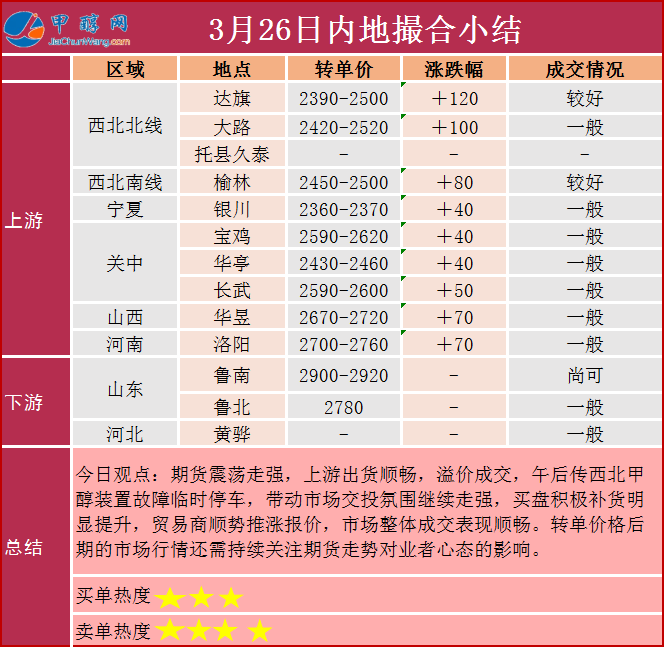The width and height of the screenshot is (665, 648).
Task: Click the 达旗 location cell
Action: coord(232,98)
